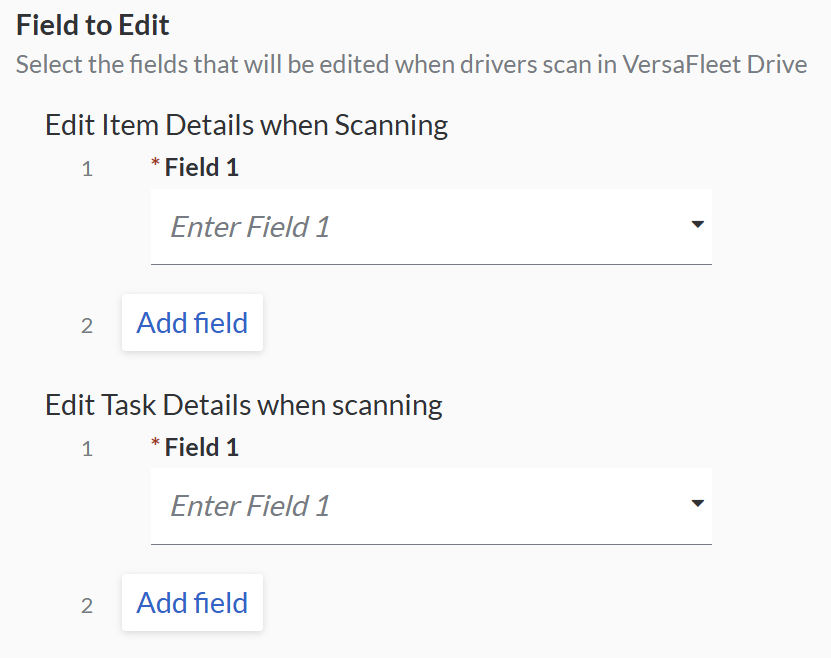
Task: Select the Edit Item Details when Scanning heading
Action: coord(246,125)
